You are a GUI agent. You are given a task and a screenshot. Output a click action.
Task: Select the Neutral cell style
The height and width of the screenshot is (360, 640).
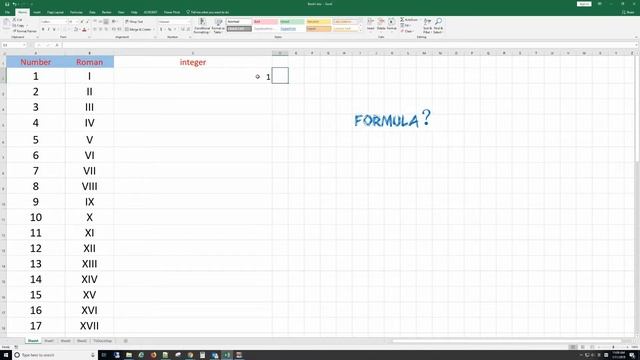pyautogui.click(x=318, y=21)
